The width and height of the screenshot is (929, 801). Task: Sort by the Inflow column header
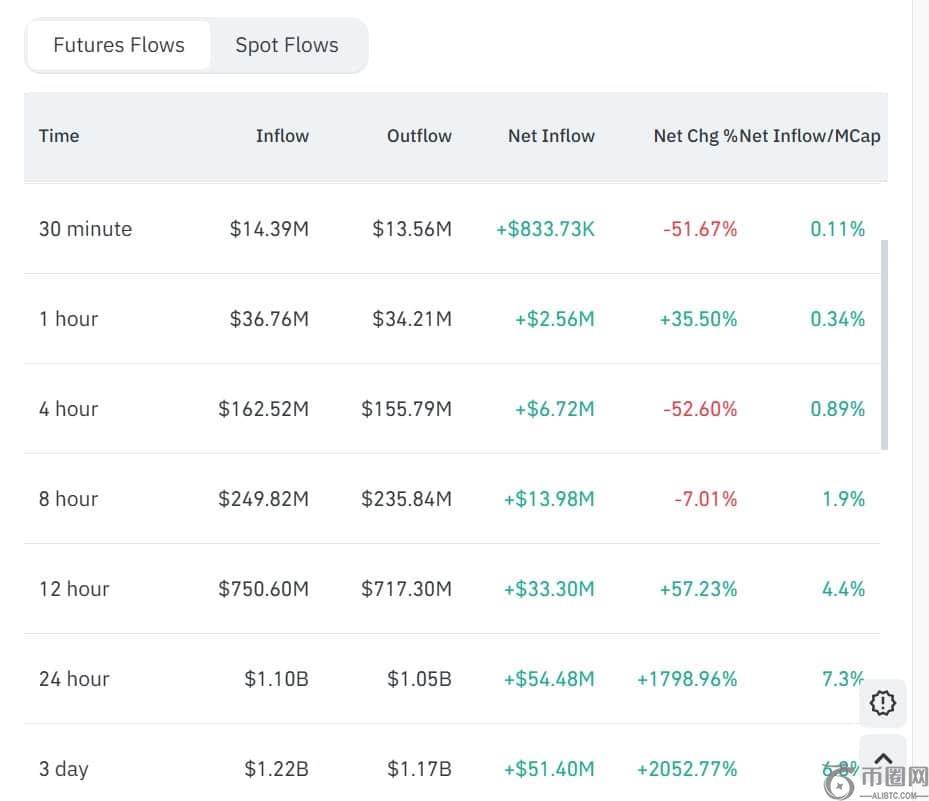[282, 136]
